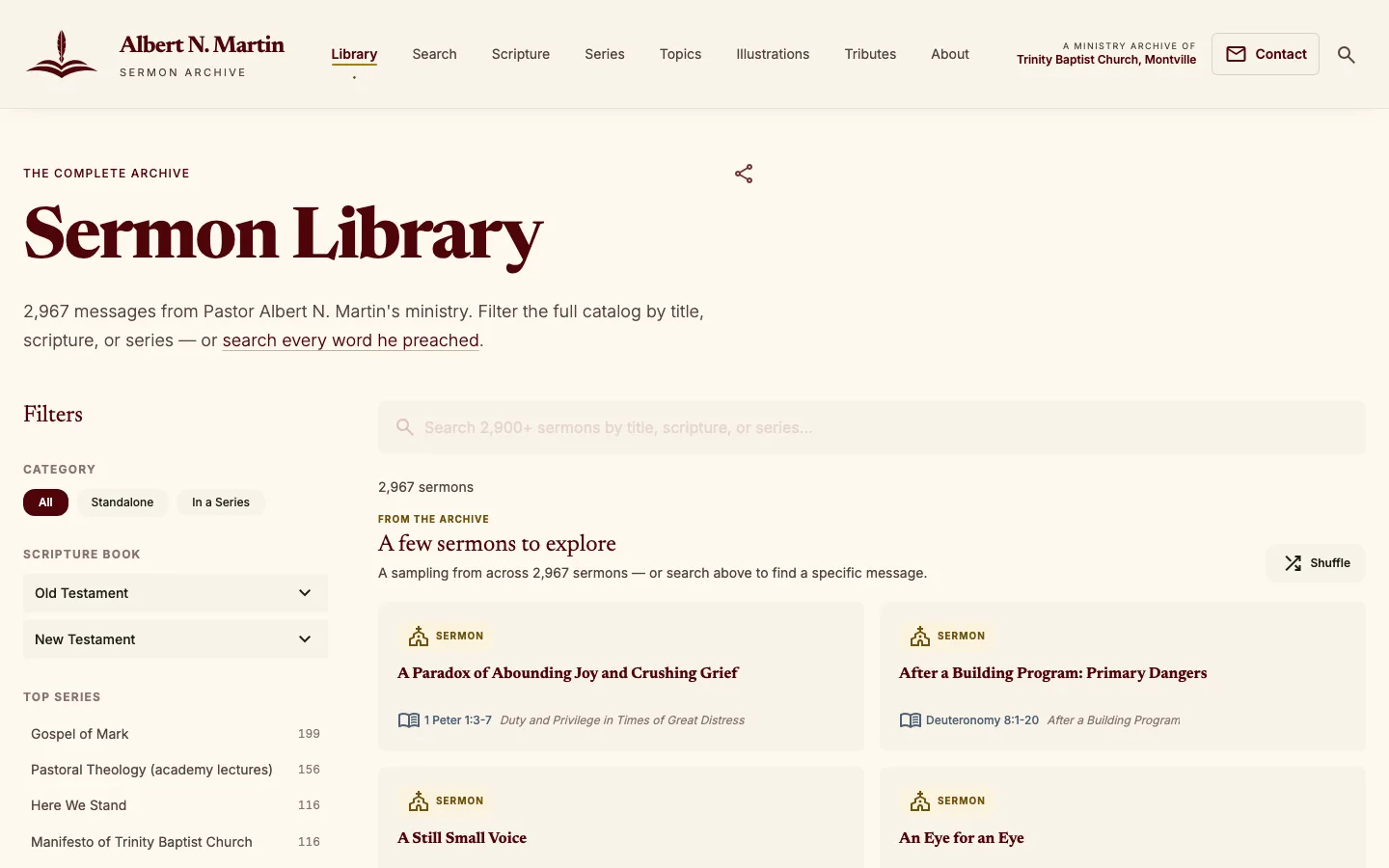Open the Trinity Baptist Church, Montville link
This screenshot has height=868, width=1389.
[x=1106, y=60]
